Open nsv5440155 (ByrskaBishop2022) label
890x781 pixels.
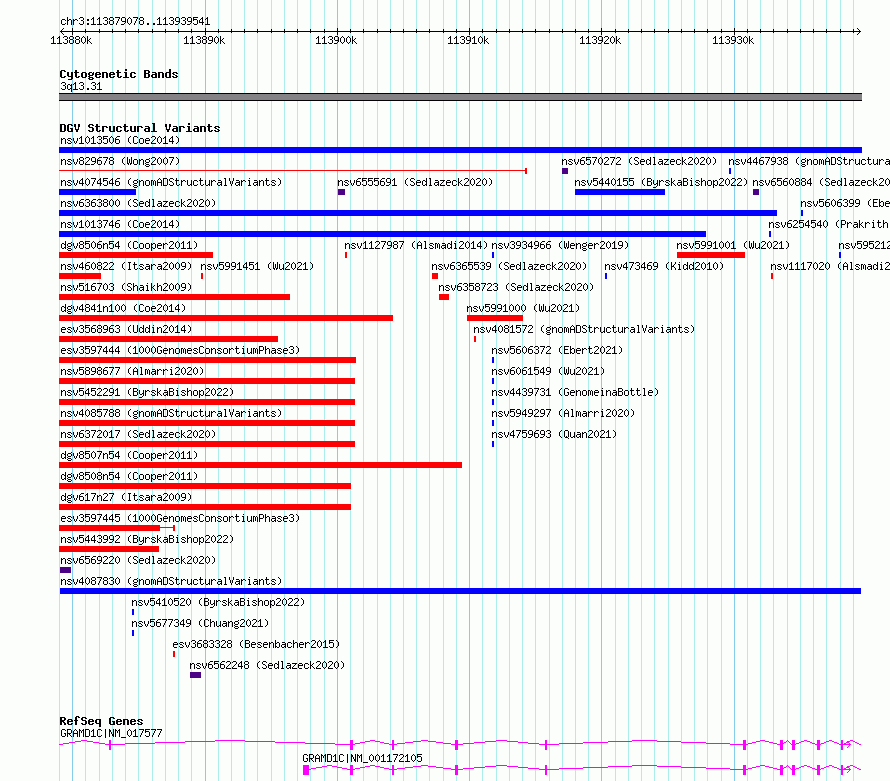(661, 182)
